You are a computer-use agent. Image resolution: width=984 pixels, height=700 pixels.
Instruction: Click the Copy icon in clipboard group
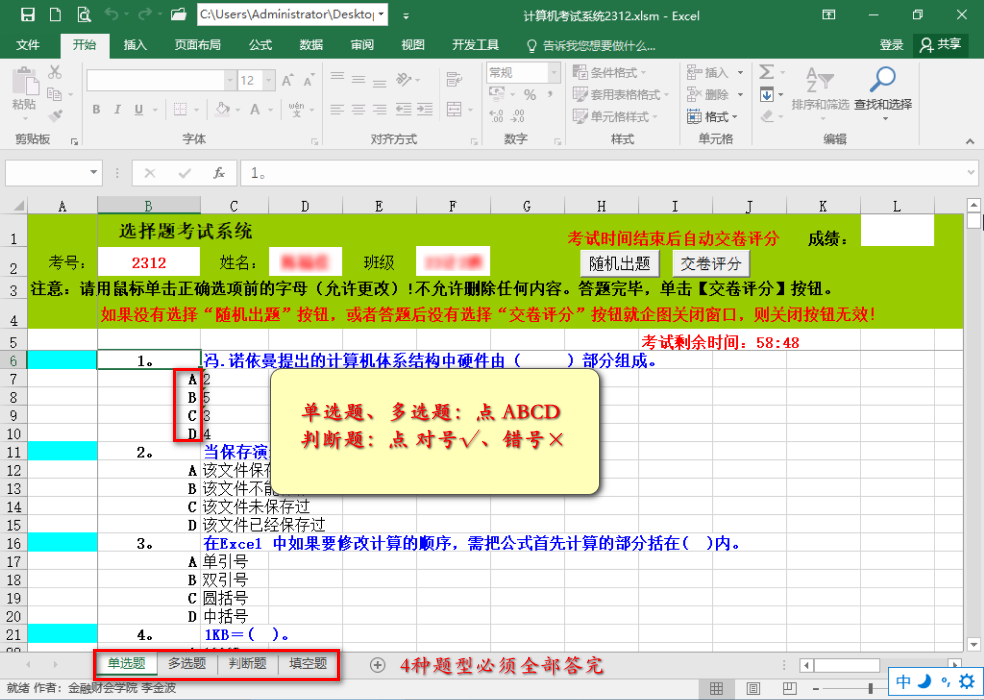click(x=55, y=94)
